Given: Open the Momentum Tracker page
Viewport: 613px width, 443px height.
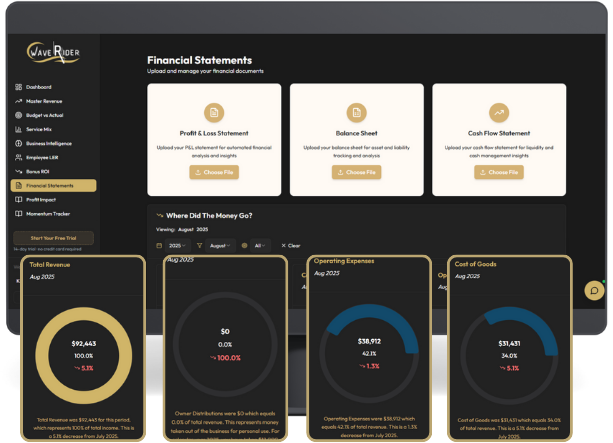Looking at the screenshot, I should tap(53, 213).
